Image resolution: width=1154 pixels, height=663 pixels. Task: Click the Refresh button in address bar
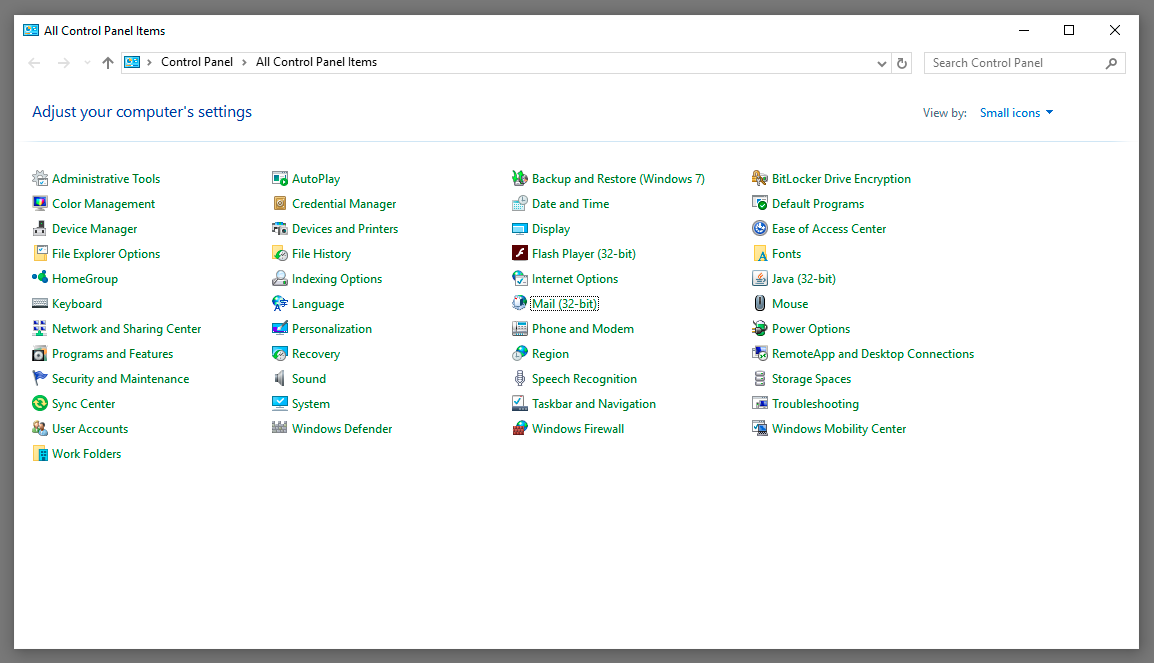[x=902, y=63]
